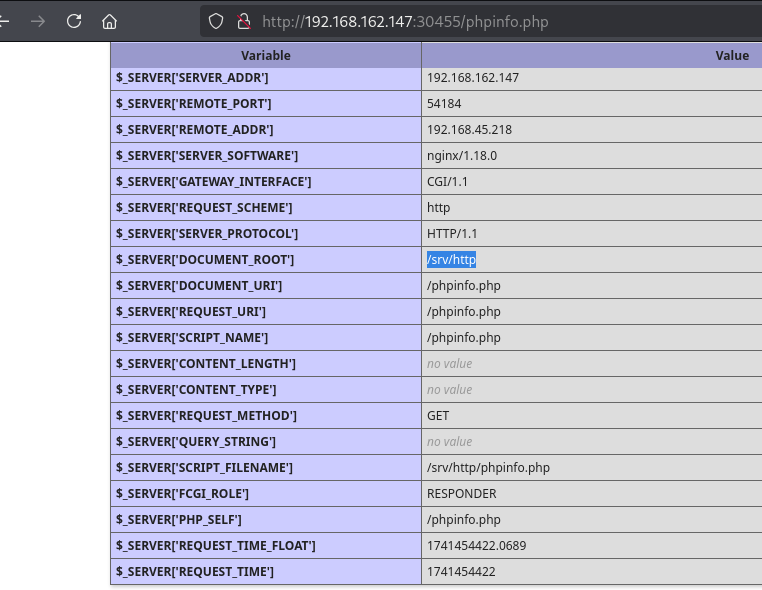
Task: Open the insecure connection padlock icon
Action: coord(244,21)
